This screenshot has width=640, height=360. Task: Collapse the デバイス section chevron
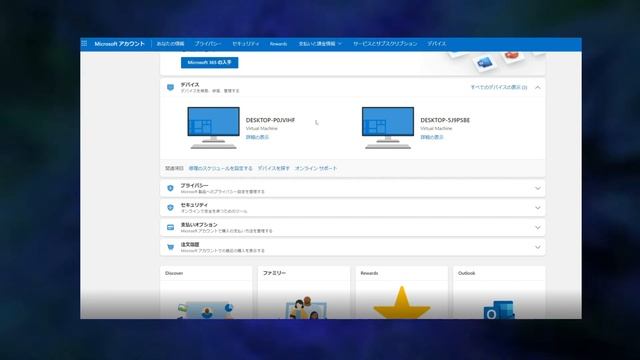click(538, 87)
